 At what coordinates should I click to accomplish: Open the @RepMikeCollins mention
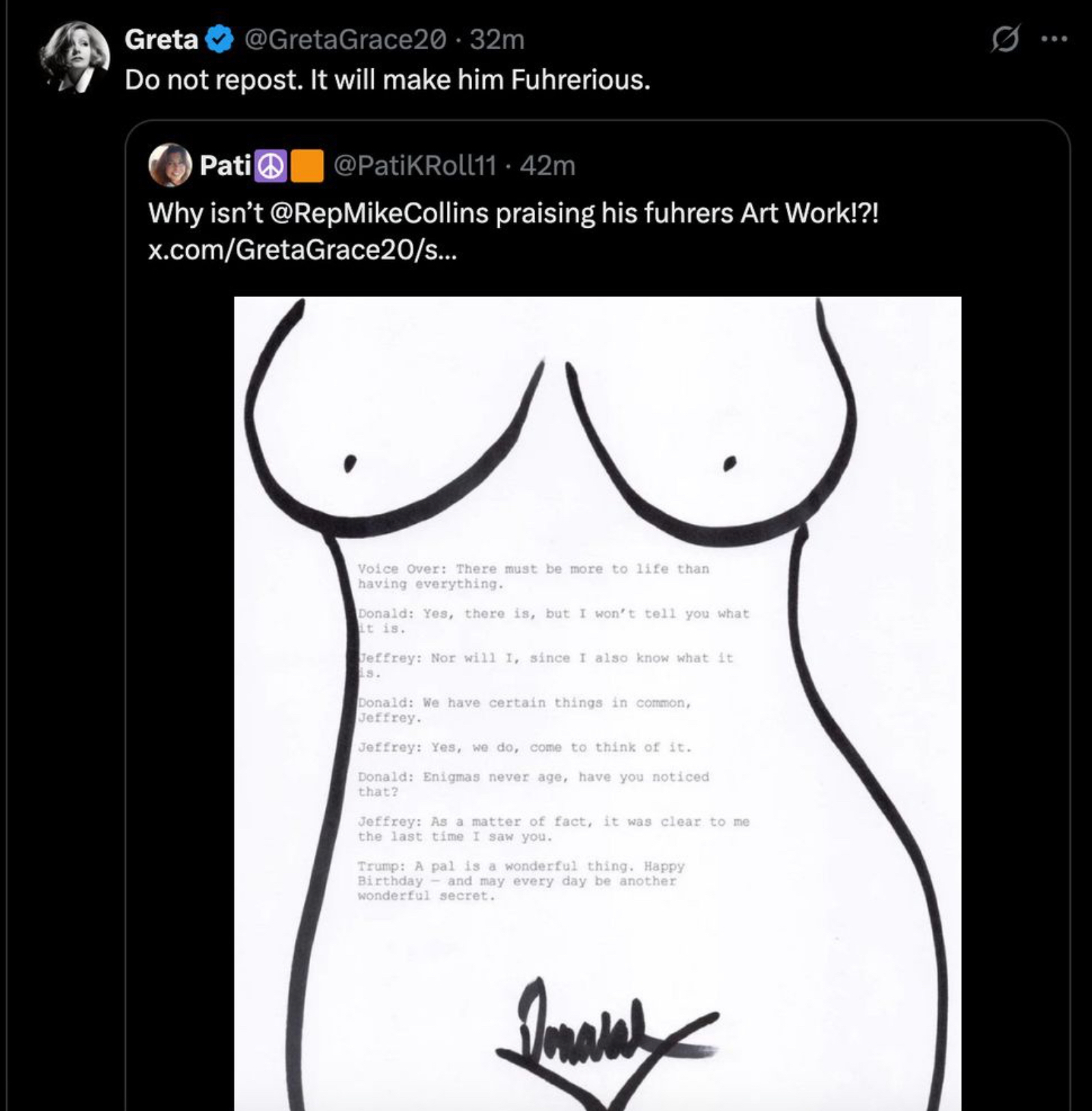[379, 213]
